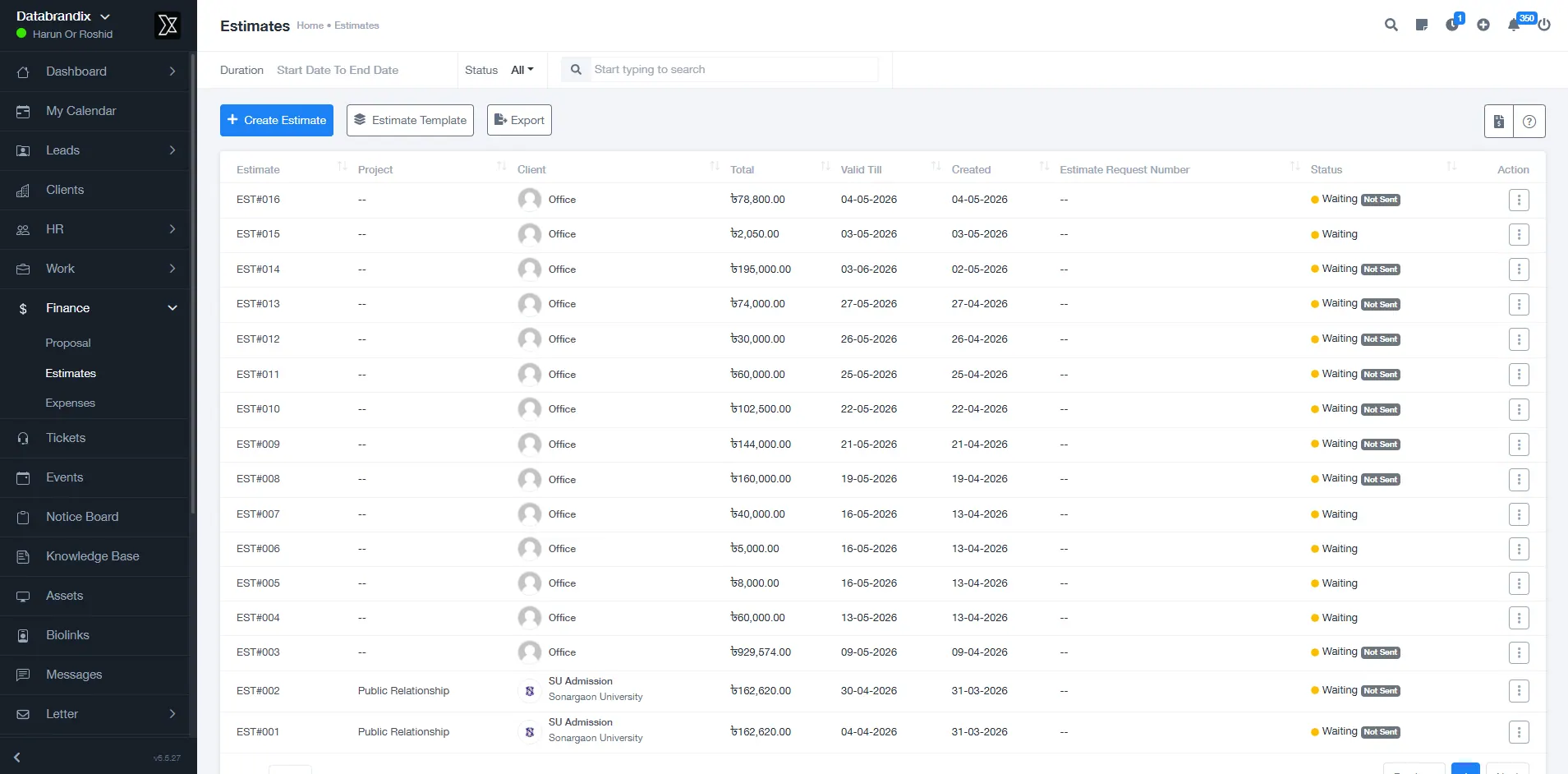Viewport: 1568px width, 774px height.
Task: Open action menu for EST#014
Action: tap(1519, 270)
